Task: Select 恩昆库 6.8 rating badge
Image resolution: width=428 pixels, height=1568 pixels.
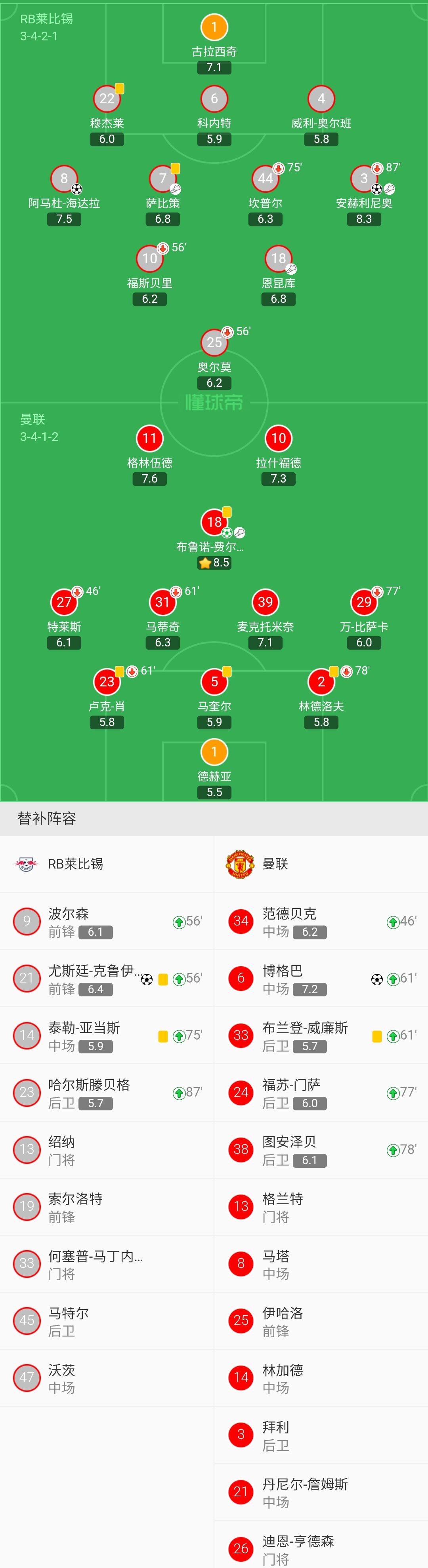Action: [279, 299]
